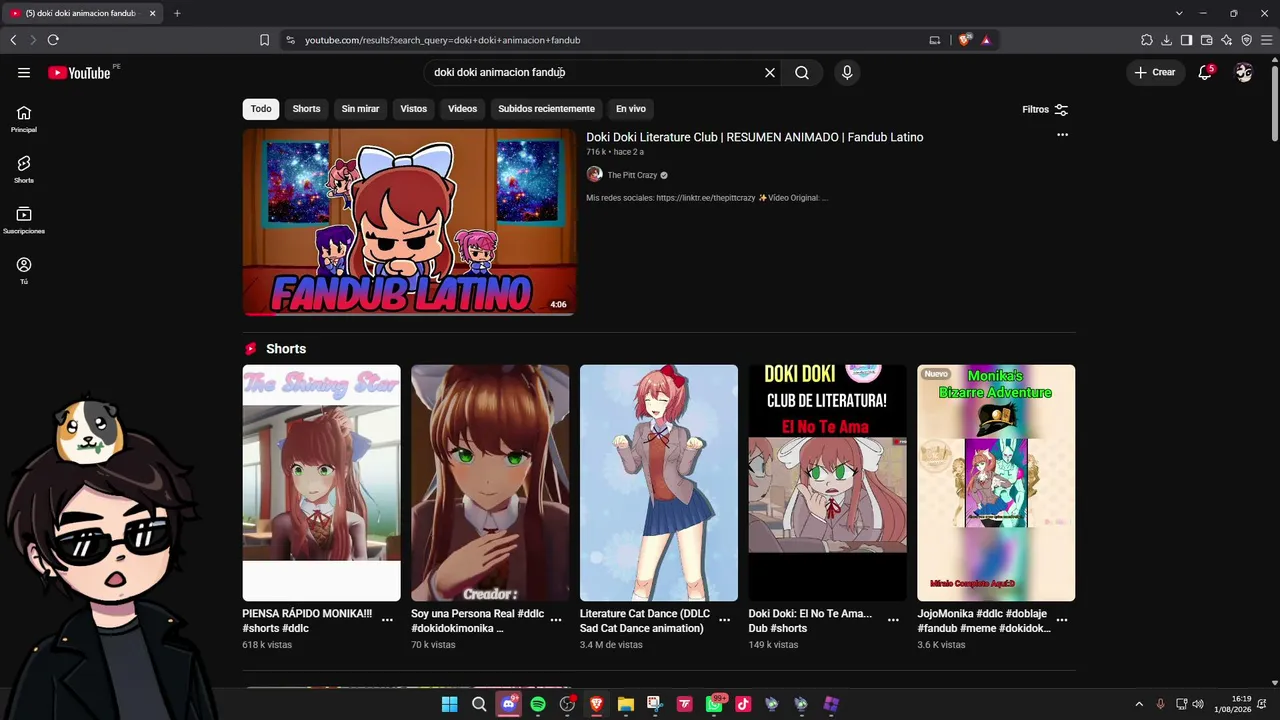Start voice search with the microphone
1280x720 pixels.
coord(847,72)
